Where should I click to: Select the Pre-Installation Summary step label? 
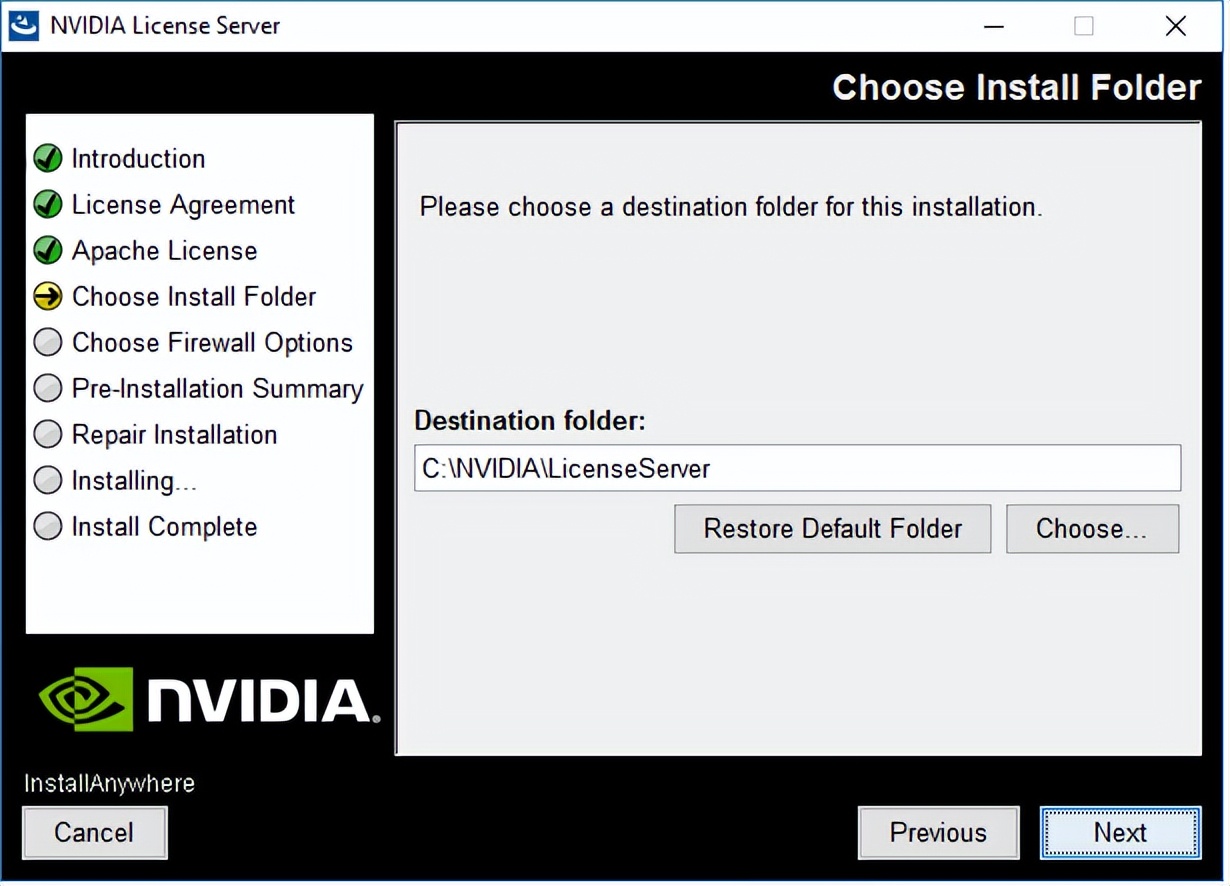[217, 389]
